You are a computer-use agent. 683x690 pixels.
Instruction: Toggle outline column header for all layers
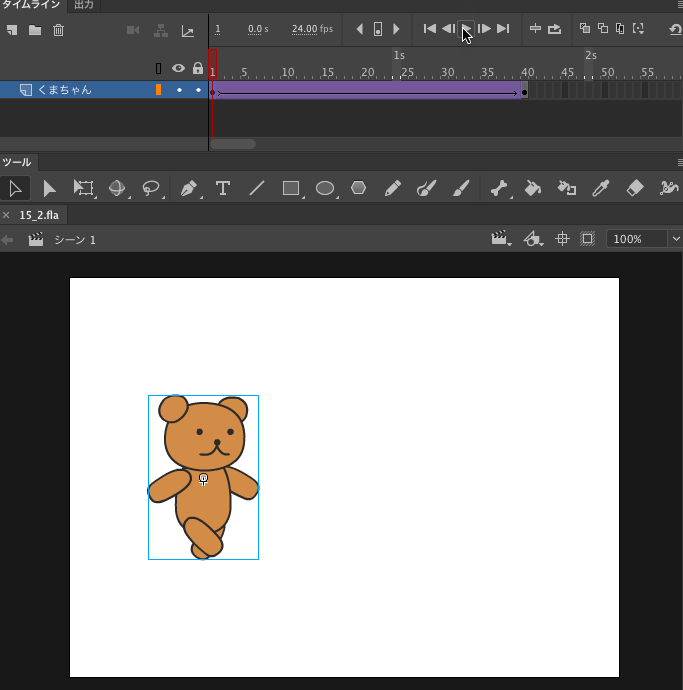coord(158,68)
